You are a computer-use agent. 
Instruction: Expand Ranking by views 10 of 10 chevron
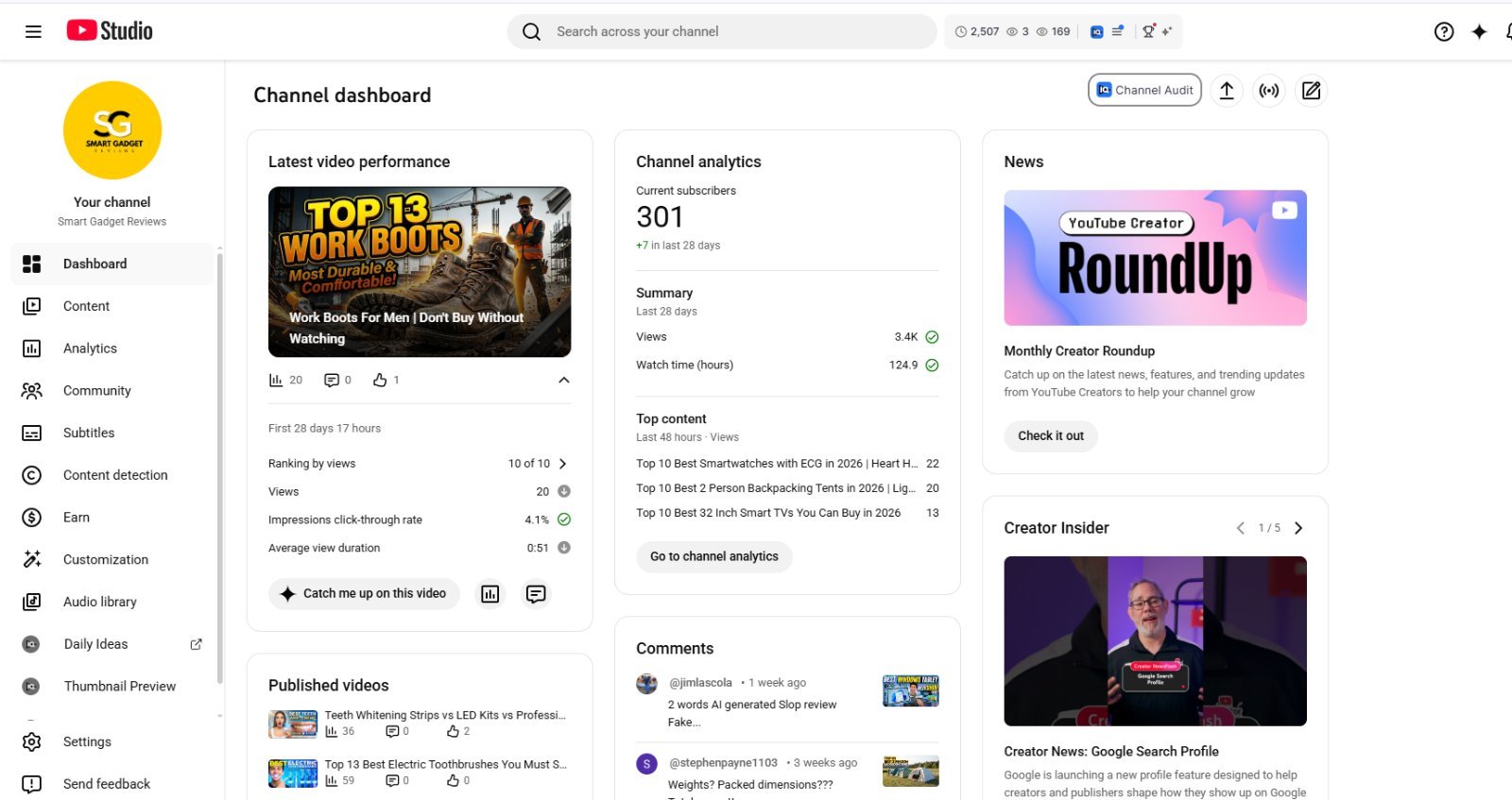click(x=563, y=464)
